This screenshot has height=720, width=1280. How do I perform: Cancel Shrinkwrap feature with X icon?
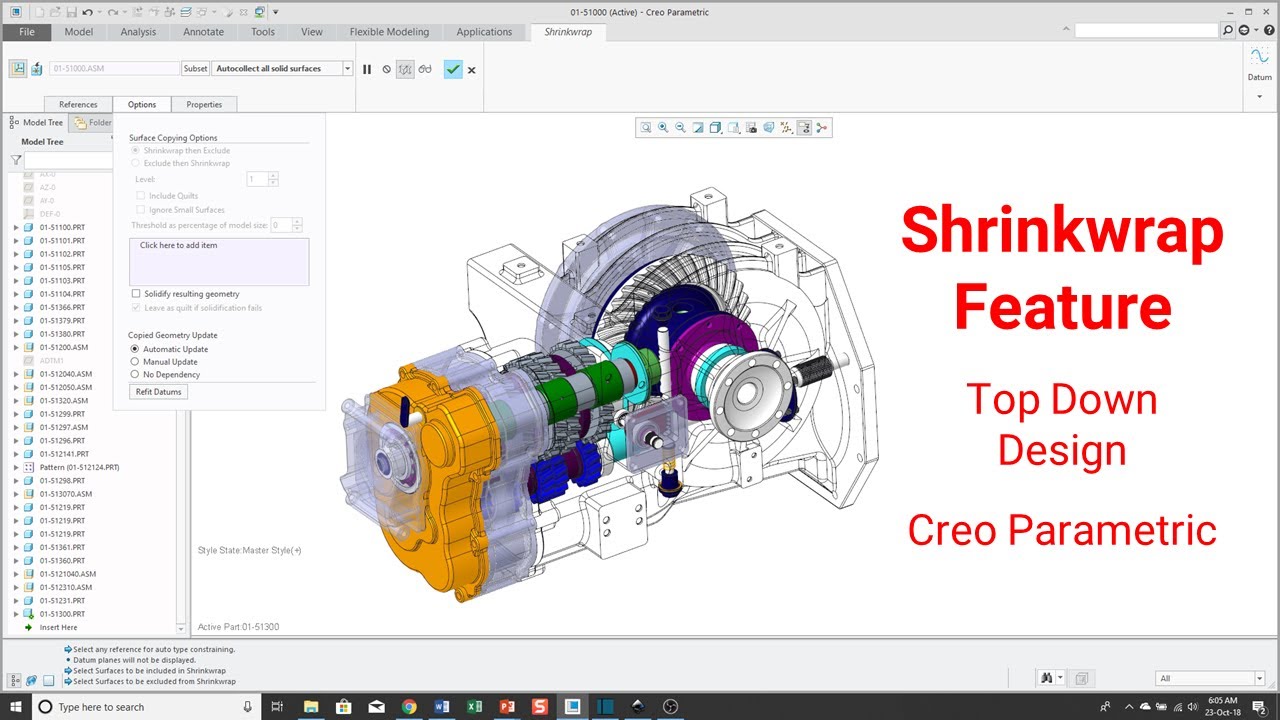click(472, 70)
